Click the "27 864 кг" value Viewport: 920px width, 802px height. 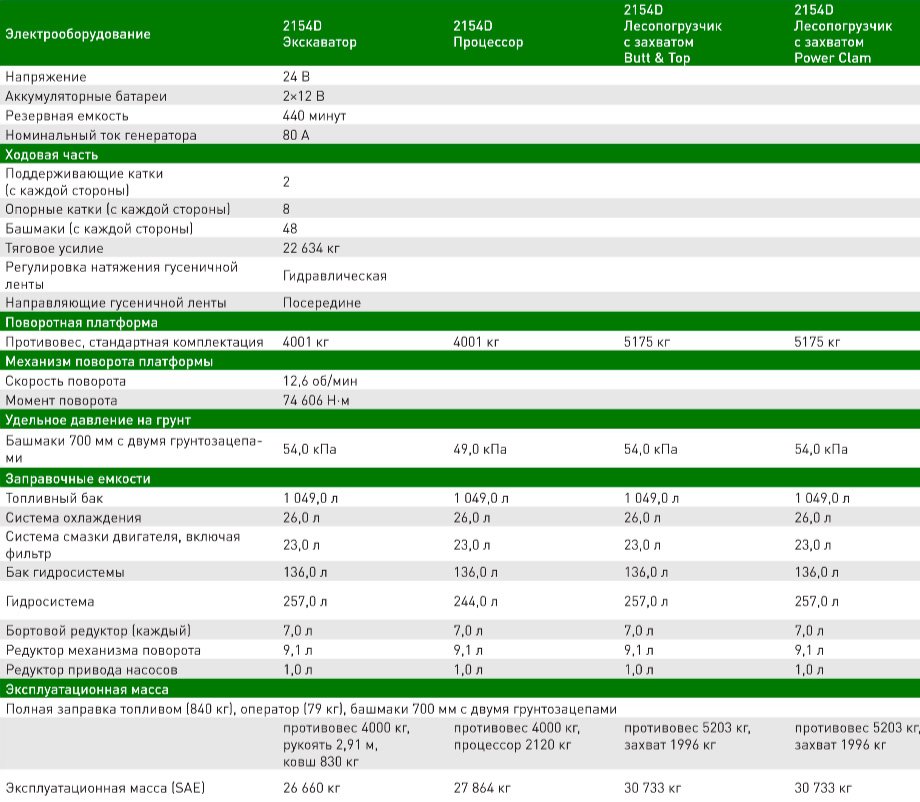(482, 788)
